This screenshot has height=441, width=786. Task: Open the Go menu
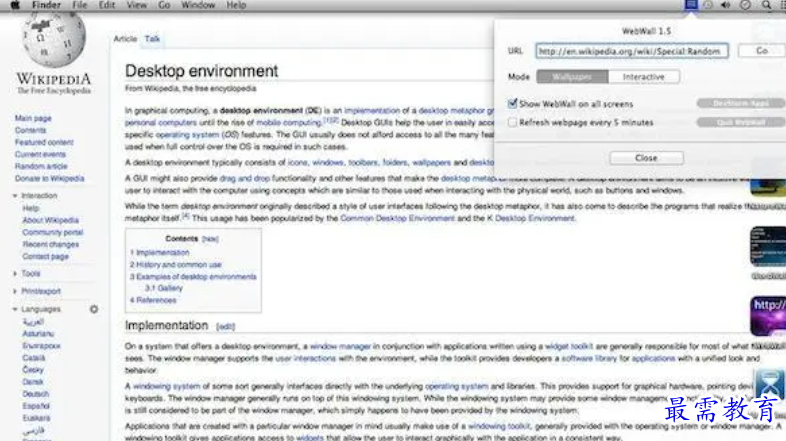click(164, 5)
